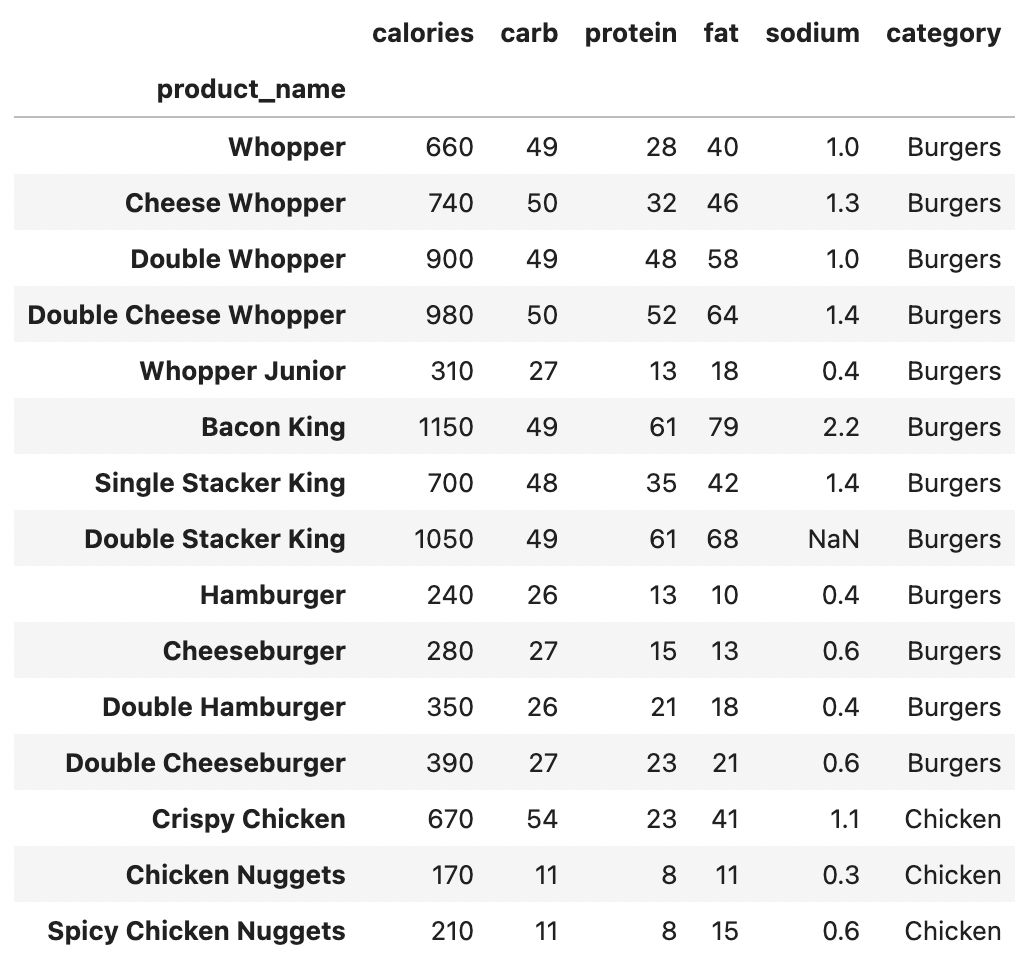Click the calories column header

[423, 33]
